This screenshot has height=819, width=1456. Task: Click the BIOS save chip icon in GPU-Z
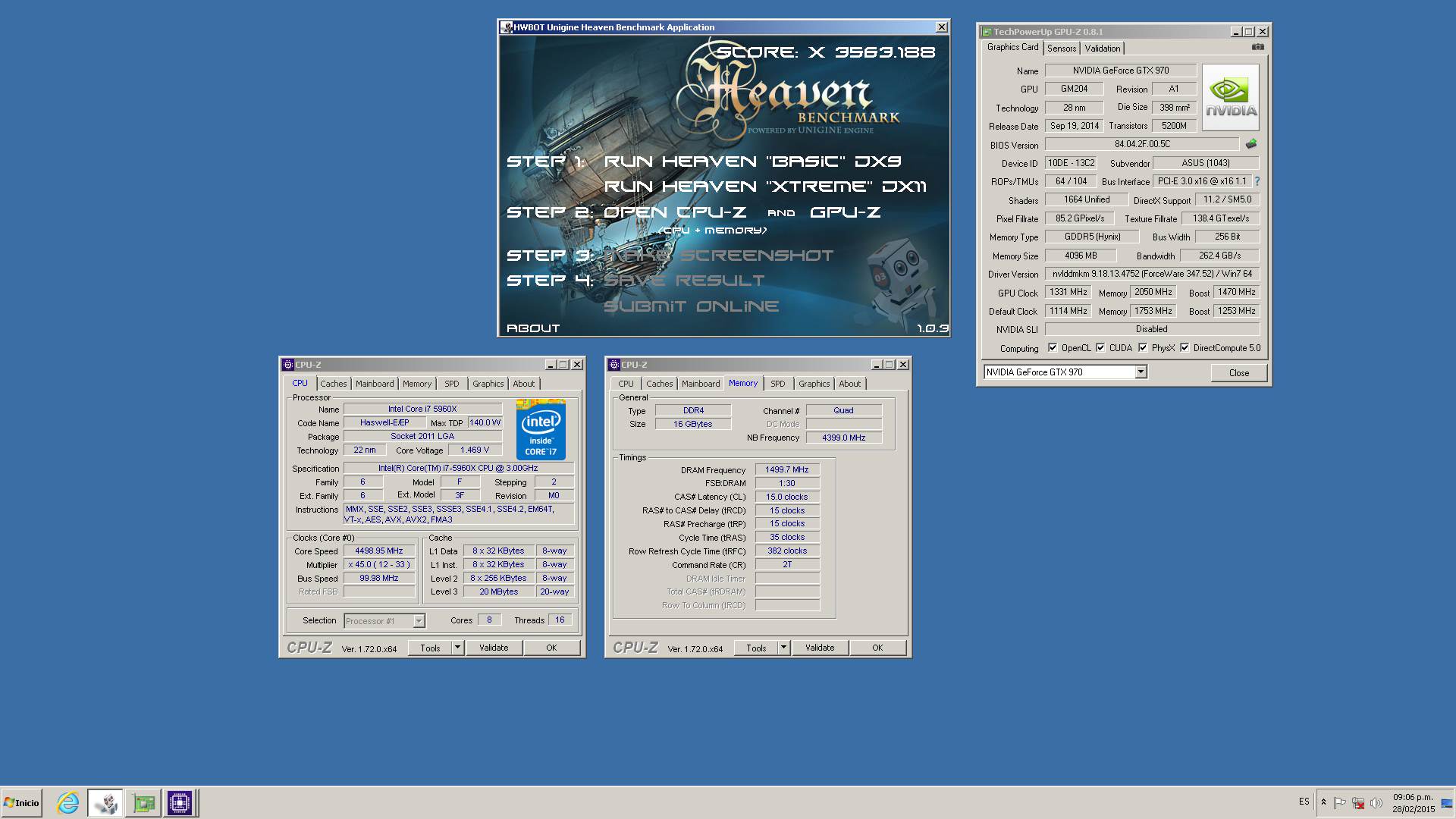tap(1251, 144)
